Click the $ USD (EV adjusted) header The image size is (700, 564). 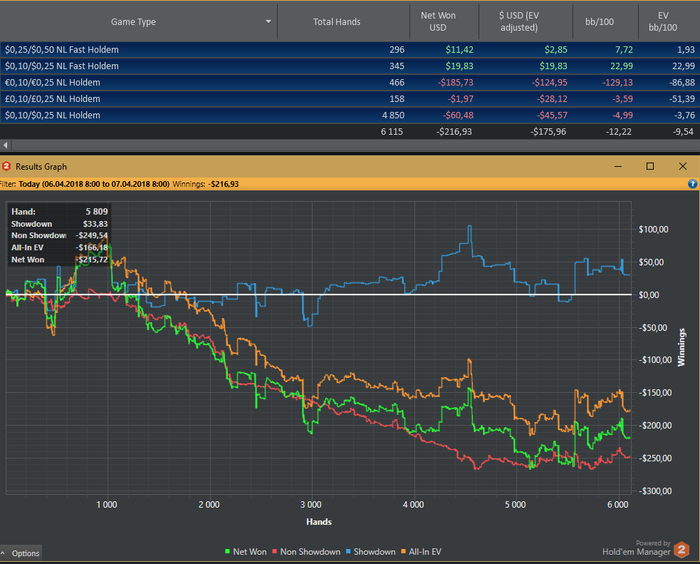click(519, 21)
